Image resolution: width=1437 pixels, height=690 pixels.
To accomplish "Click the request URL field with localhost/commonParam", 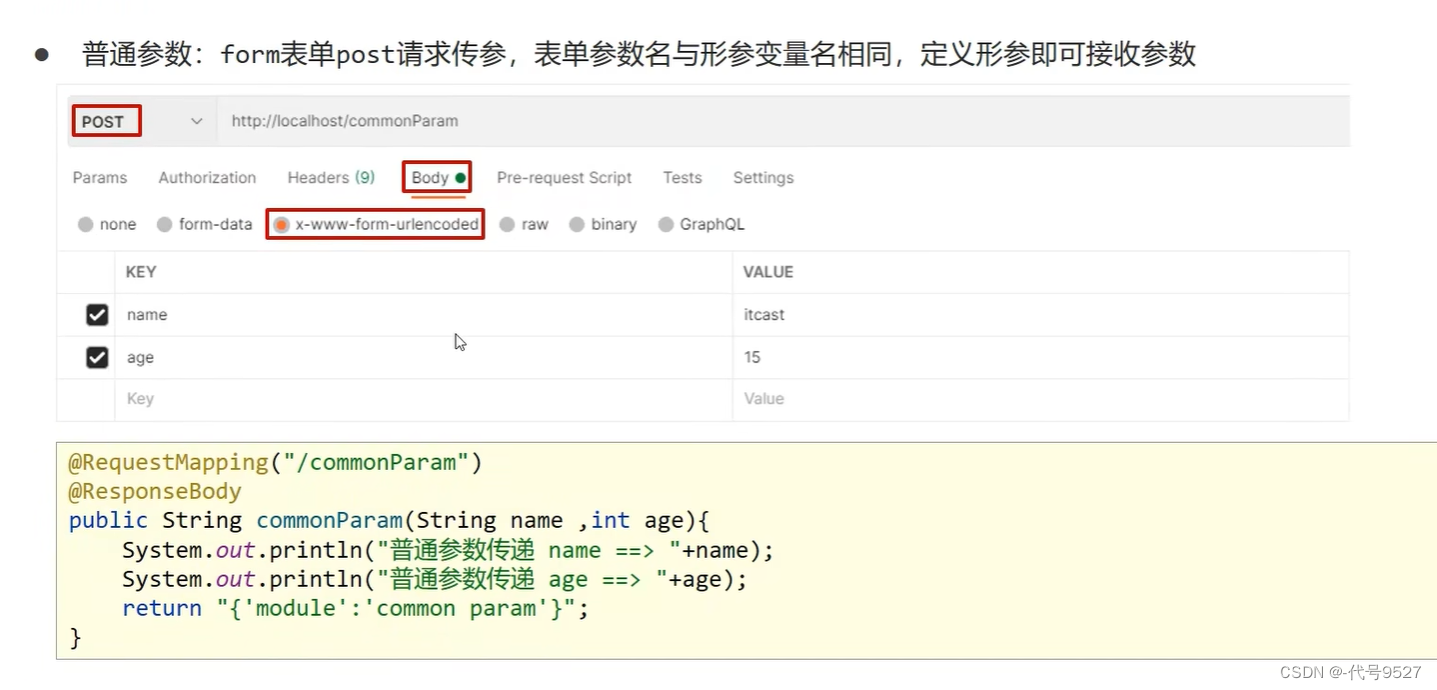I will tap(782, 121).
